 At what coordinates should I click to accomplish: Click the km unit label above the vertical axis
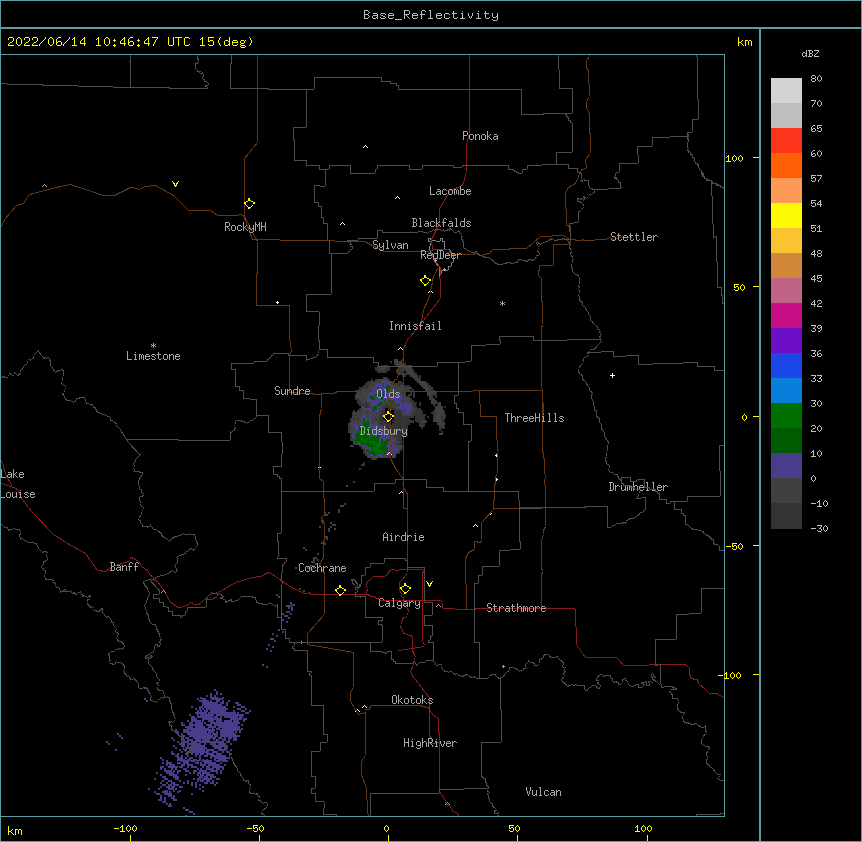[744, 42]
